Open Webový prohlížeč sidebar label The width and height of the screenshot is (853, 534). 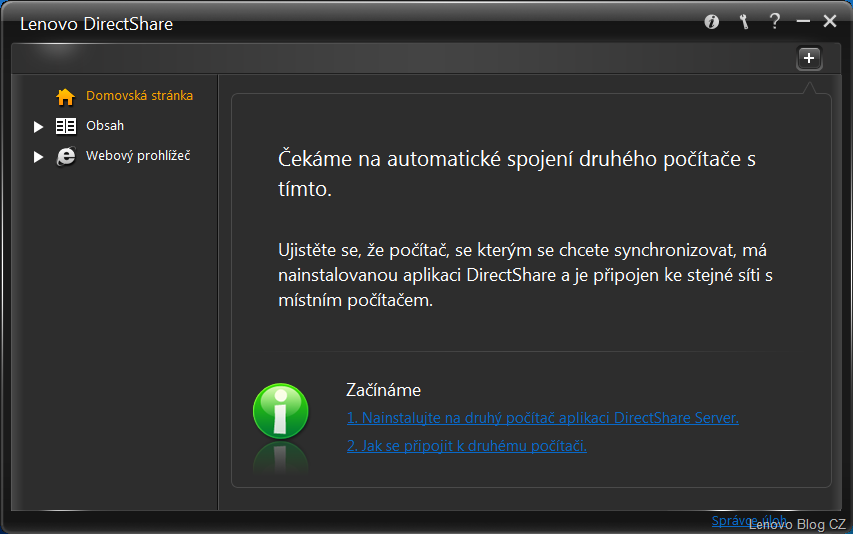pos(138,156)
